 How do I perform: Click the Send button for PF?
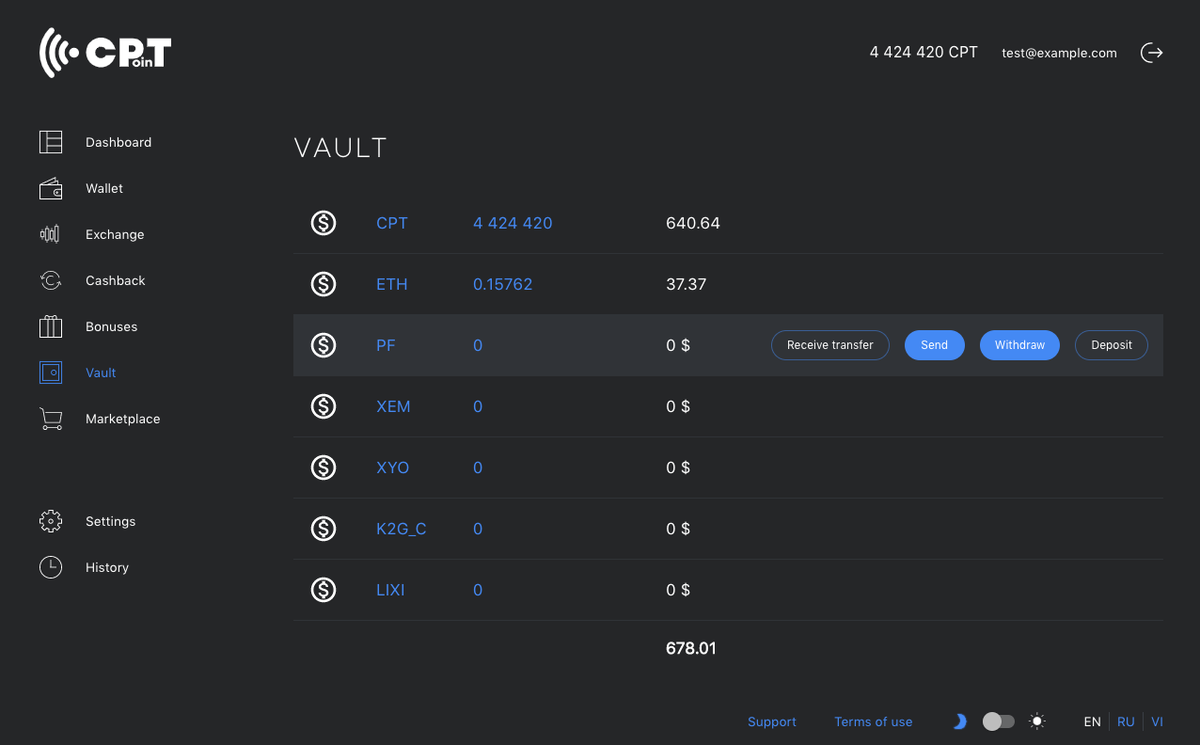[934, 345]
